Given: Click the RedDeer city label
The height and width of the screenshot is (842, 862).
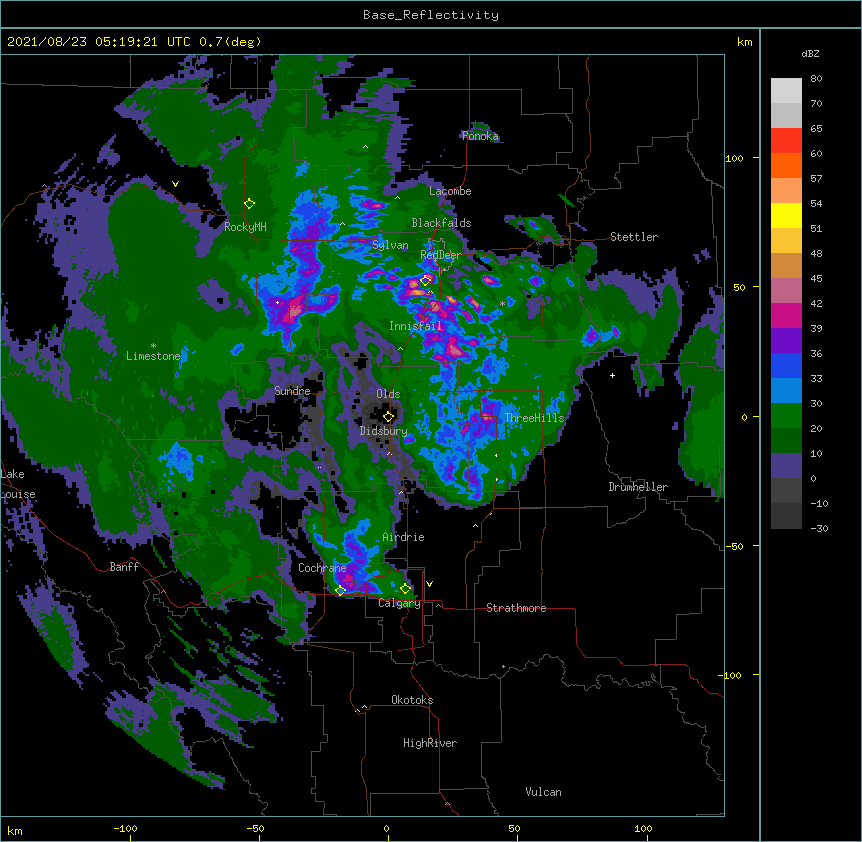Looking at the screenshot, I should 441,255.
